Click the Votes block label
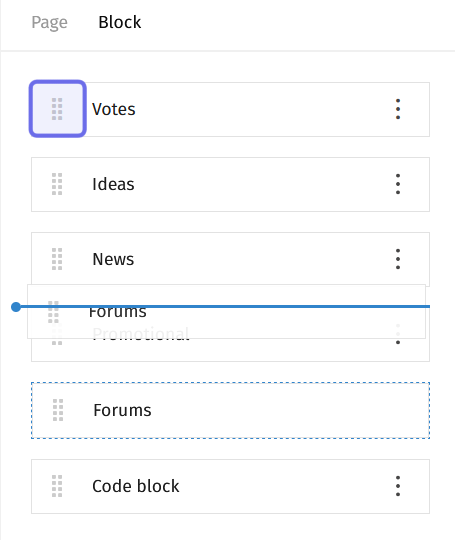This screenshot has height=540, width=455. point(114,109)
